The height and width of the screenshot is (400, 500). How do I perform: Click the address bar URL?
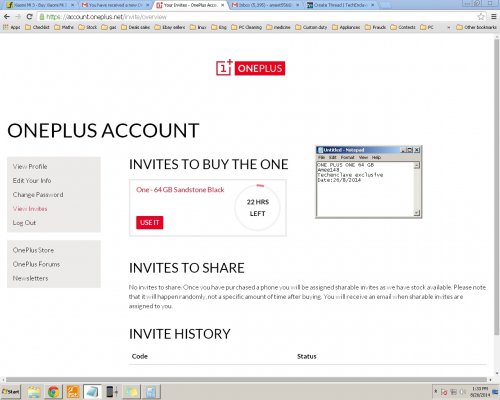106,17
